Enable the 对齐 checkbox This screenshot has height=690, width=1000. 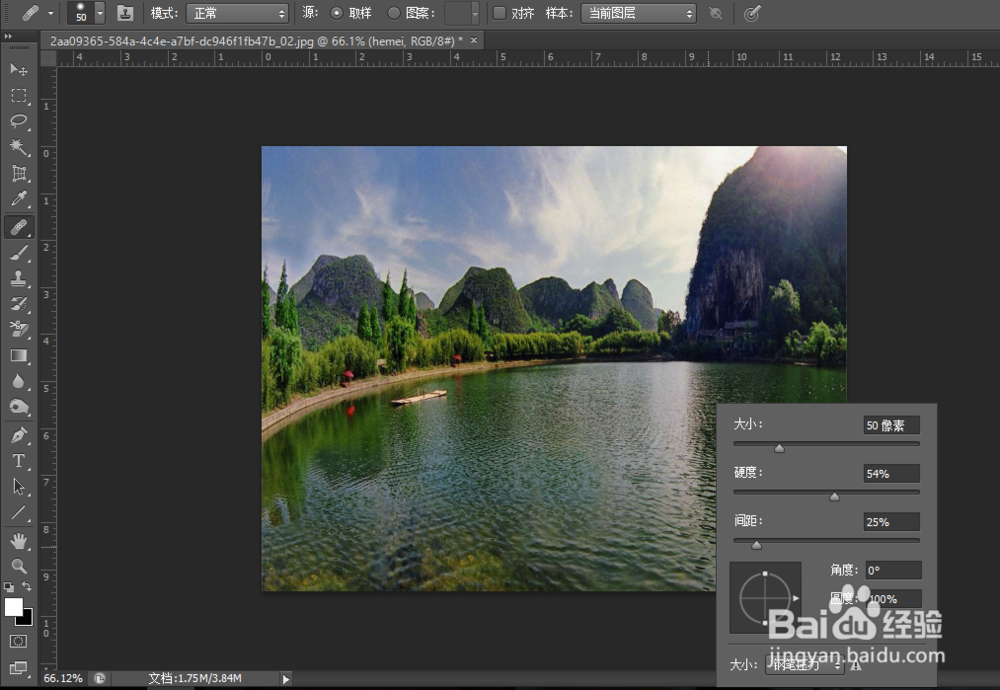tap(499, 13)
